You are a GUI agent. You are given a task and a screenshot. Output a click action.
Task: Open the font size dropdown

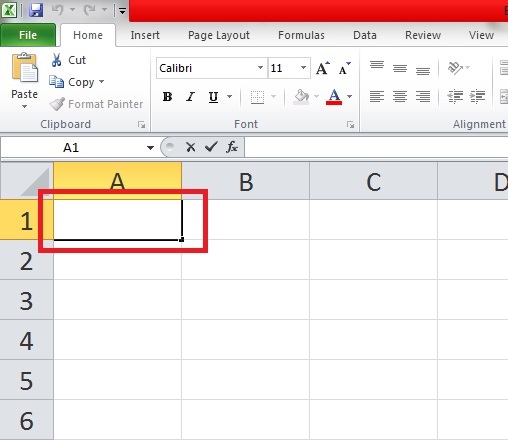[x=303, y=68]
